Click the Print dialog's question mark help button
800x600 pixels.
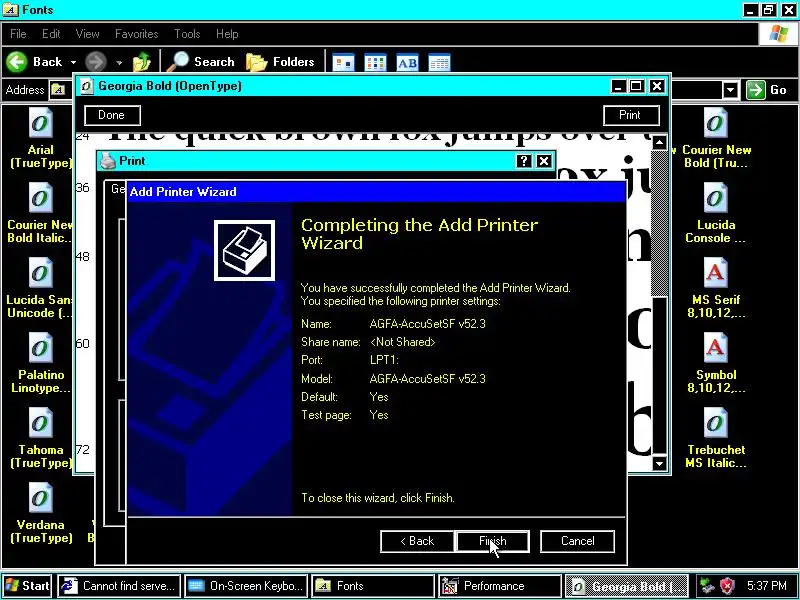click(x=523, y=161)
